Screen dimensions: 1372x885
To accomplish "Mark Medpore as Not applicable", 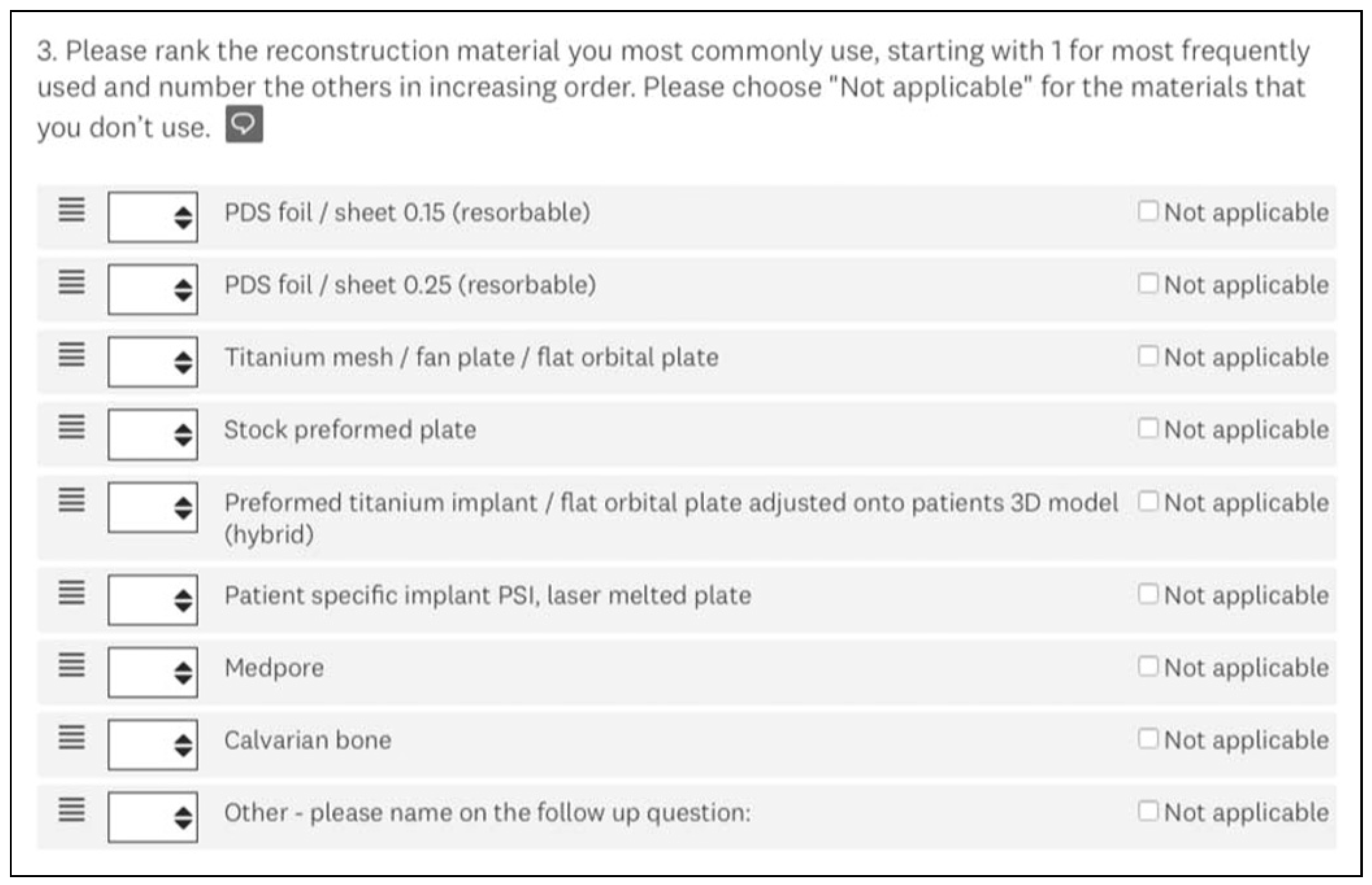I will point(1147,666).
